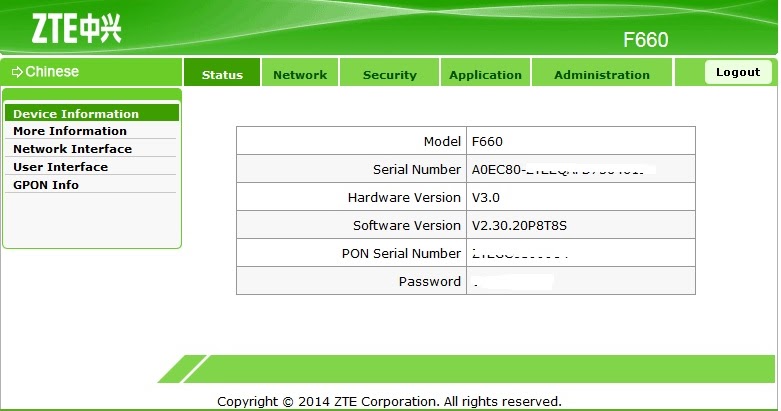Click the Hardware Version label
781x411 pixels.
pyautogui.click(x=404, y=197)
